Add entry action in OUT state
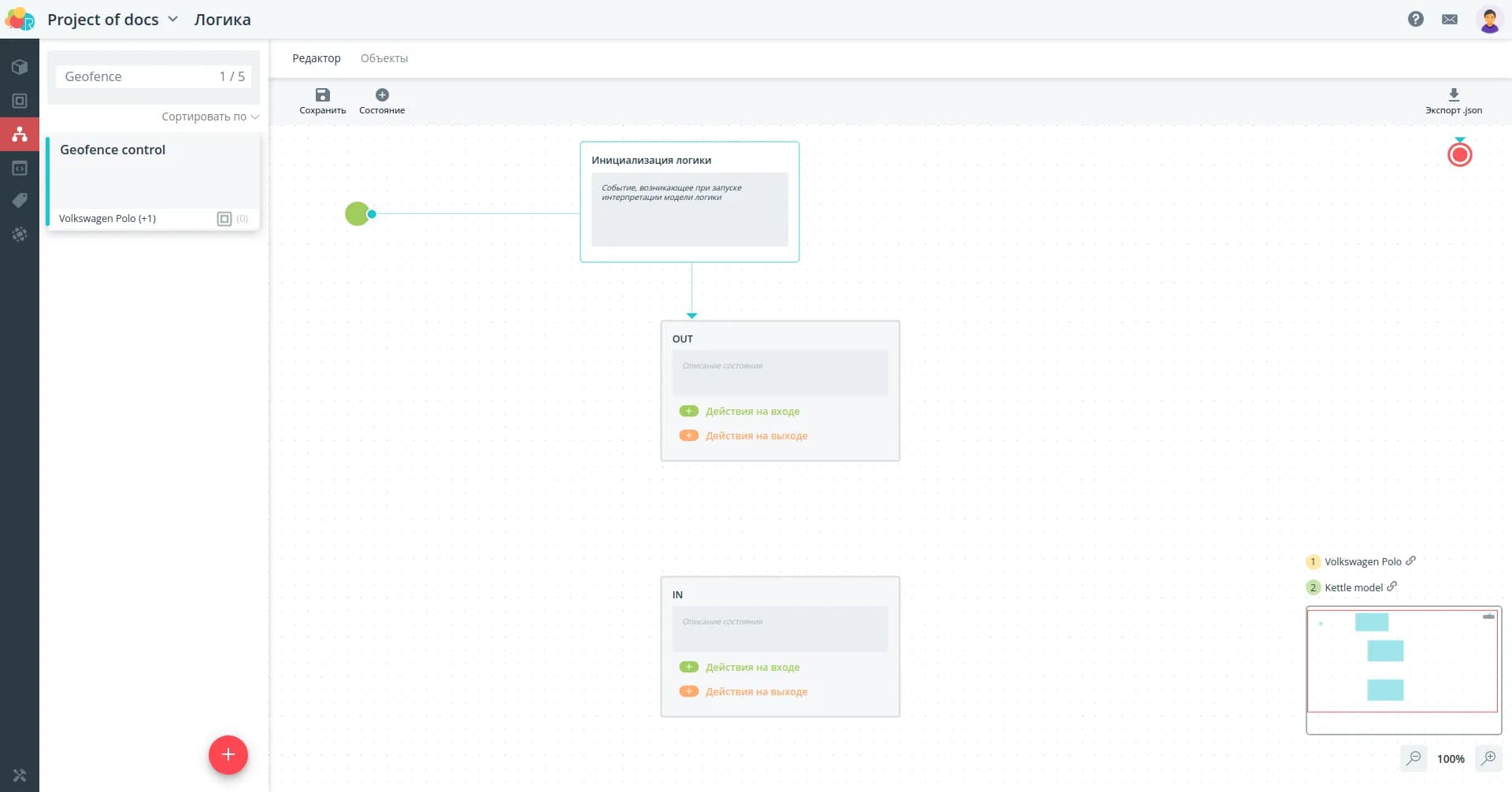 (689, 411)
